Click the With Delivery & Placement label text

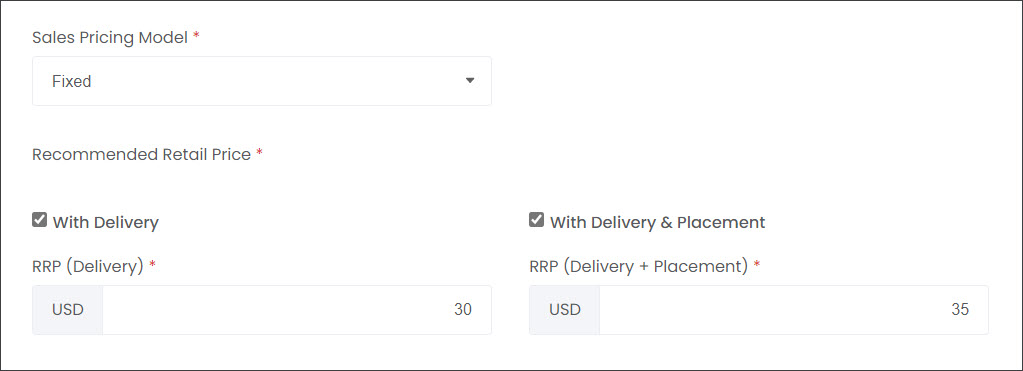click(x=658, y=222)
